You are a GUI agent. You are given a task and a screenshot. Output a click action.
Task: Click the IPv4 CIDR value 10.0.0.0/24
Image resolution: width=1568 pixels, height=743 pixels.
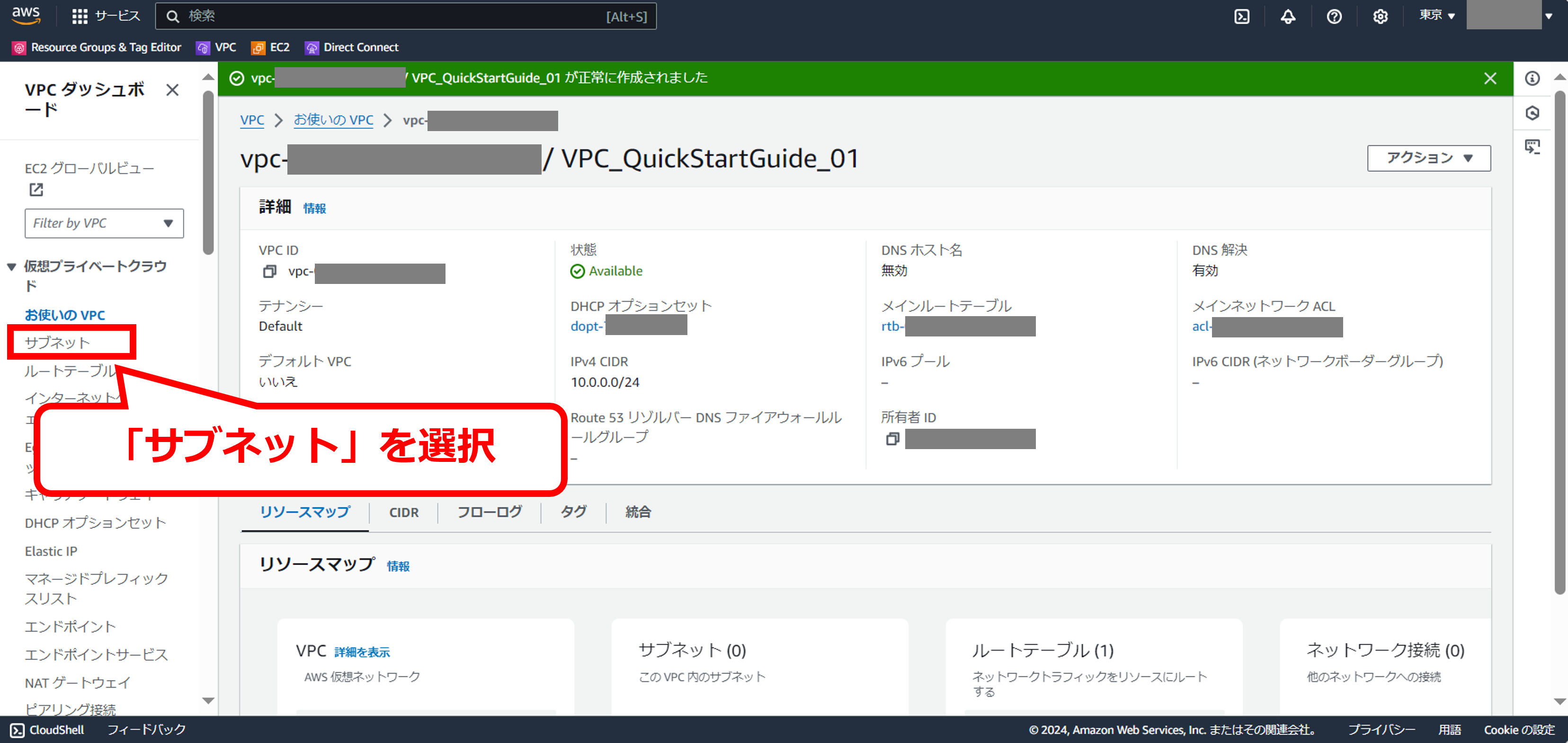point(605,382)
